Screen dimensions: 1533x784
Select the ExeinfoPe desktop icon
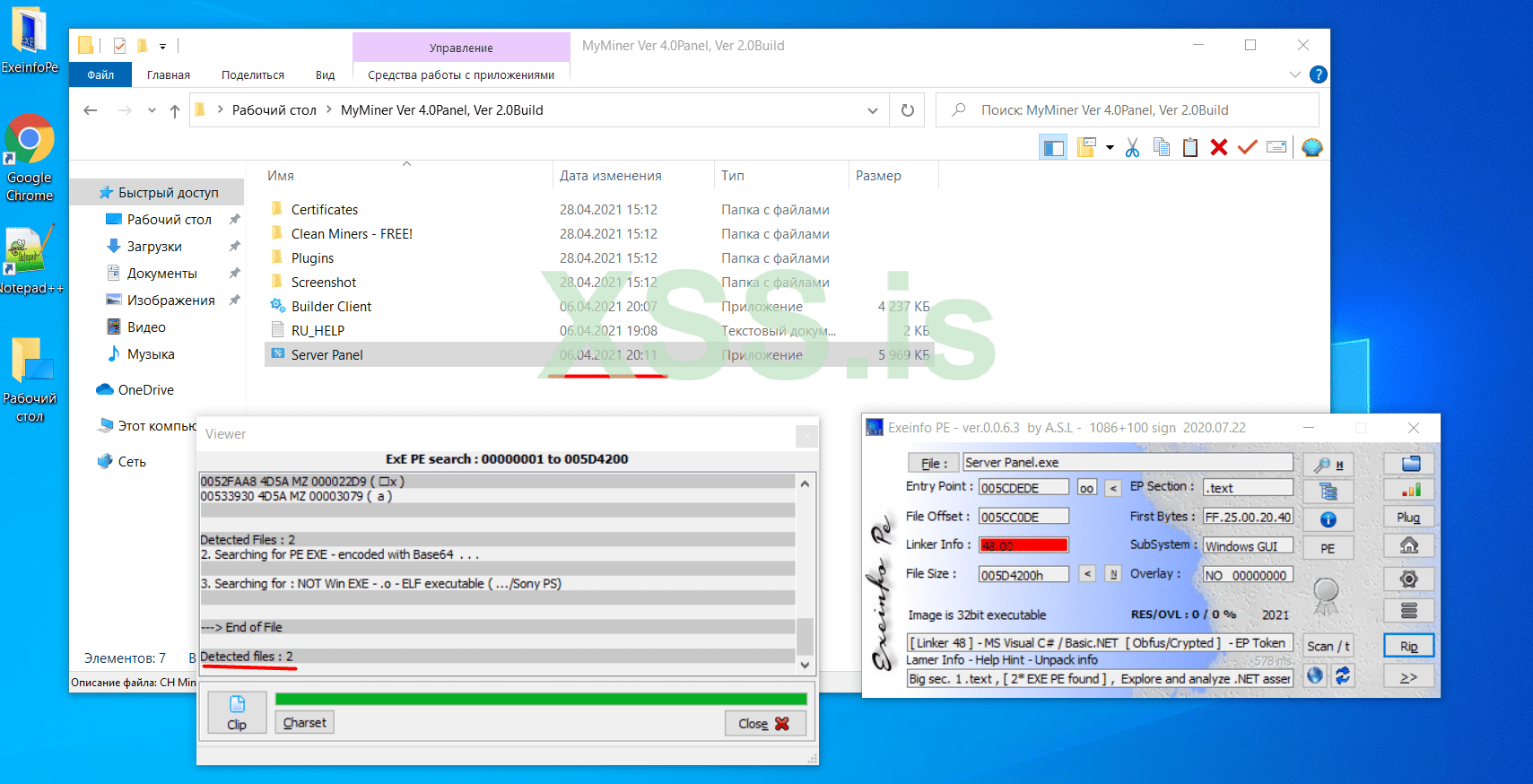30,40
